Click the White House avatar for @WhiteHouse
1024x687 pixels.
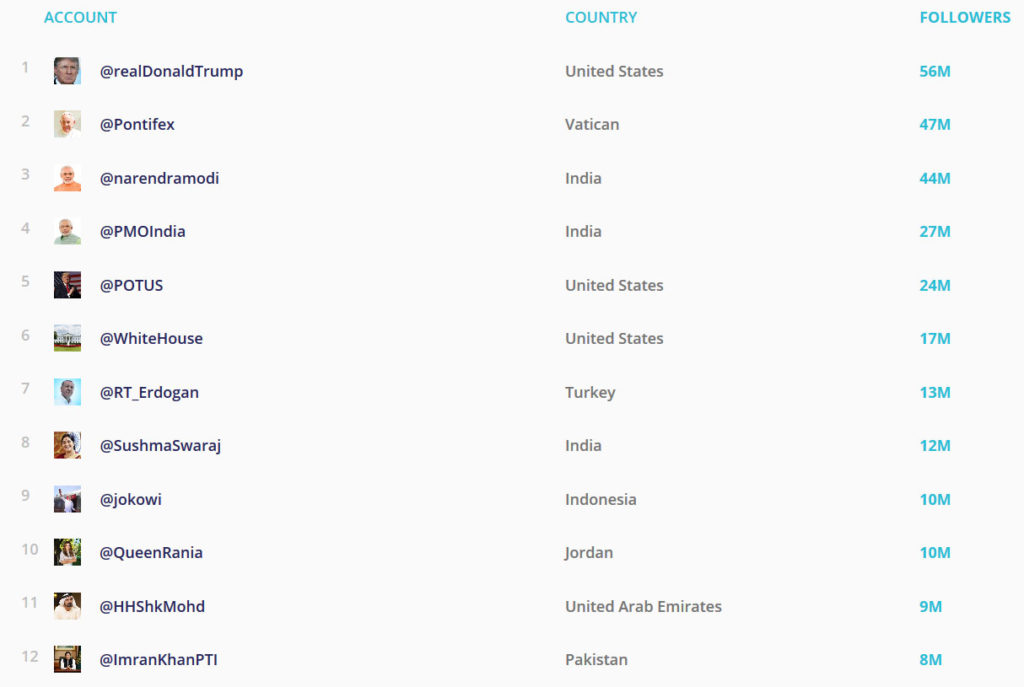tap(66, 338)
